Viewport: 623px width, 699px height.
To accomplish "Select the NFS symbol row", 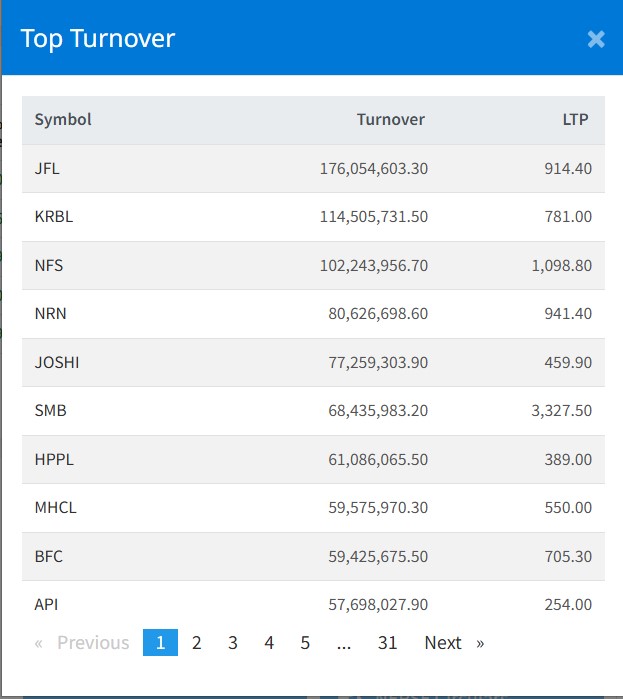I will point(49,266).
